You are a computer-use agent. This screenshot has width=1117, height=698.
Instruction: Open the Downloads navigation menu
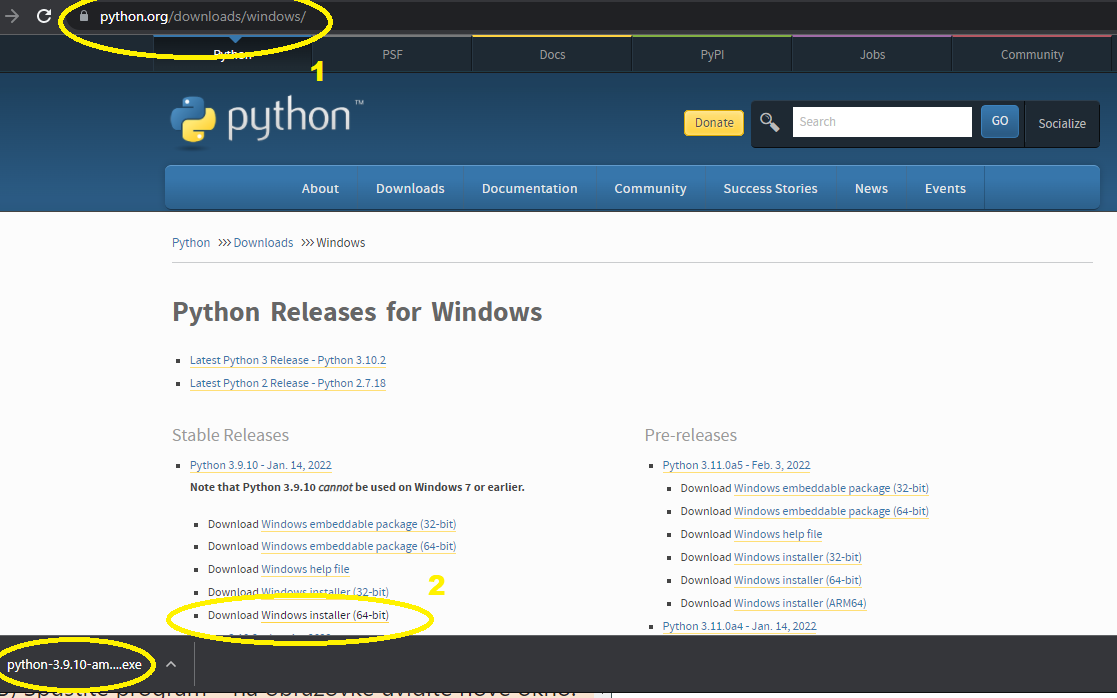tap(410, 189)
